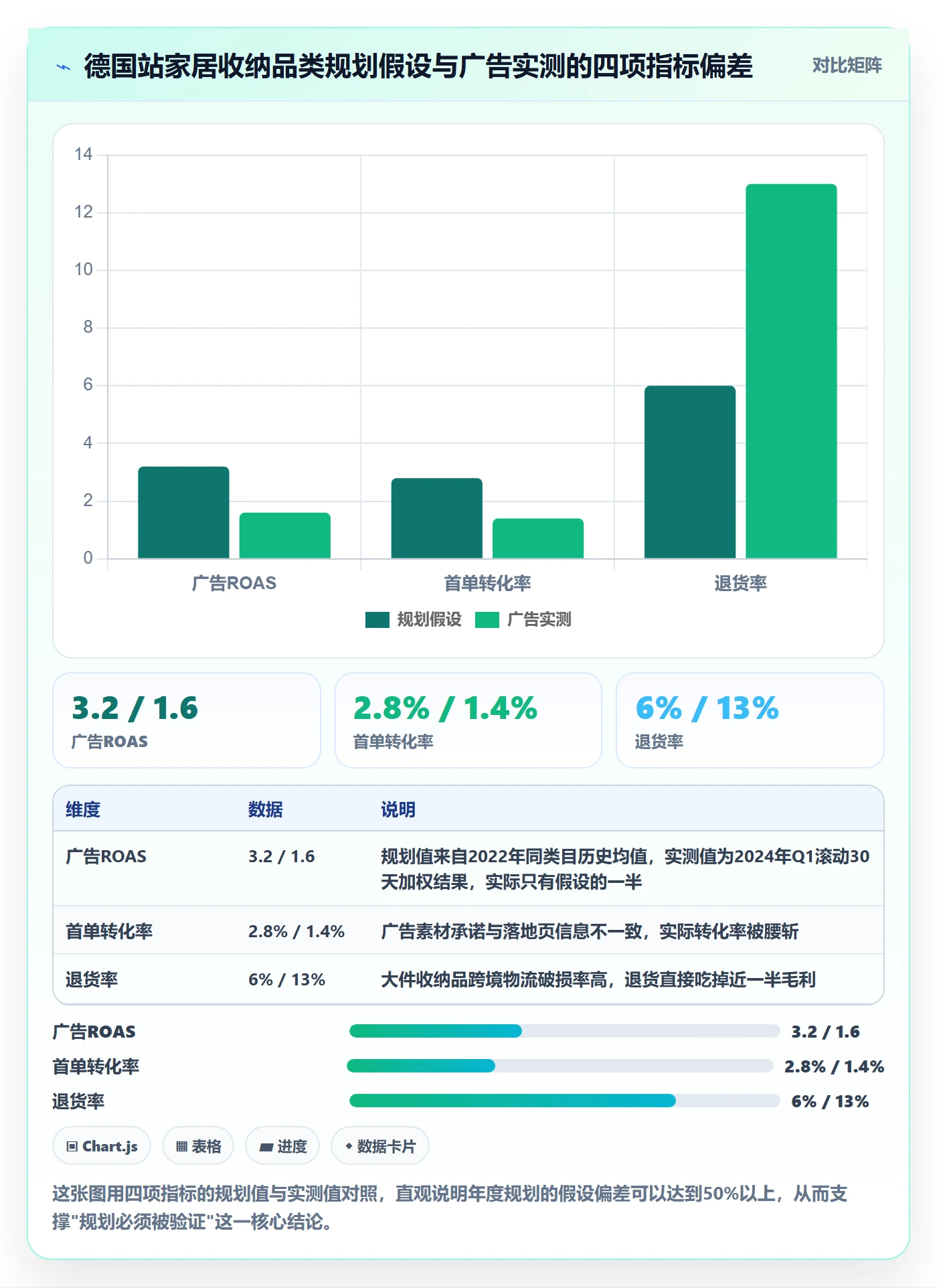Click the 说明 column header

point(398,809)
